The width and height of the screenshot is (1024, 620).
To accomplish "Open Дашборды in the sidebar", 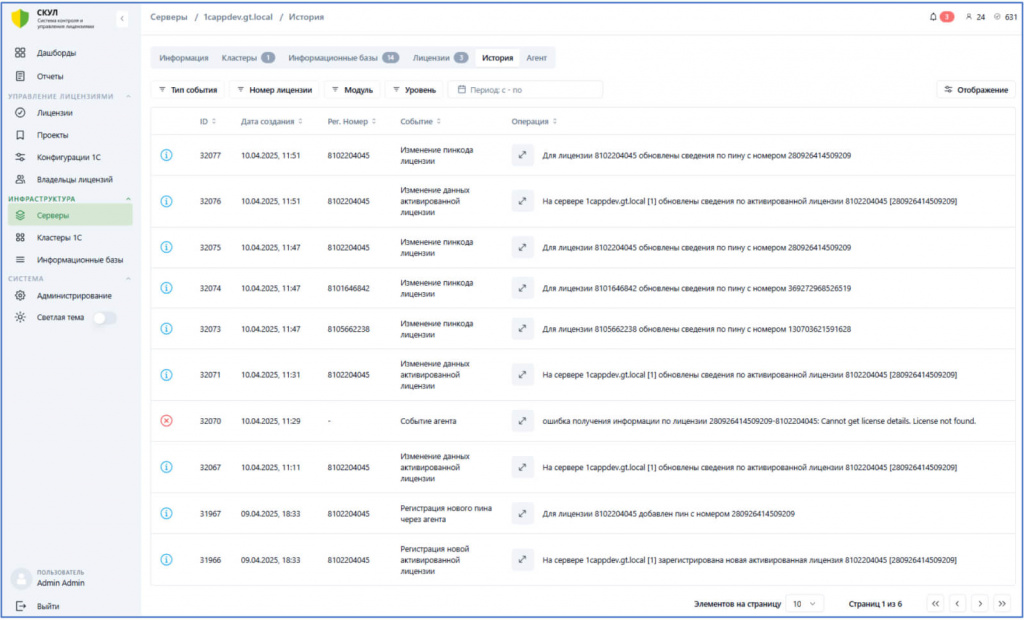I will [x=70, y=53].
